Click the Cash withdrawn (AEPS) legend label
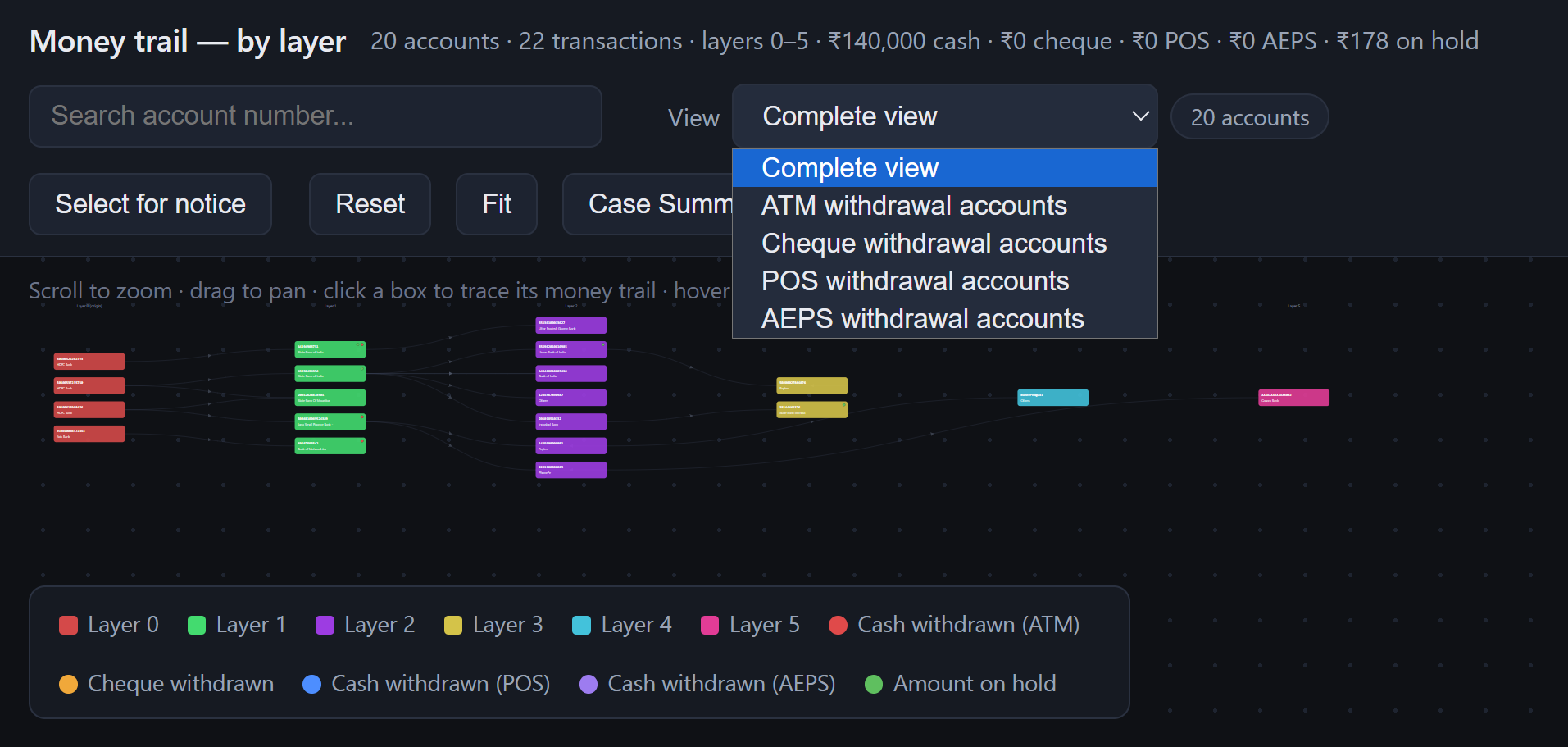1568x747 pixels. pos(721,684)
